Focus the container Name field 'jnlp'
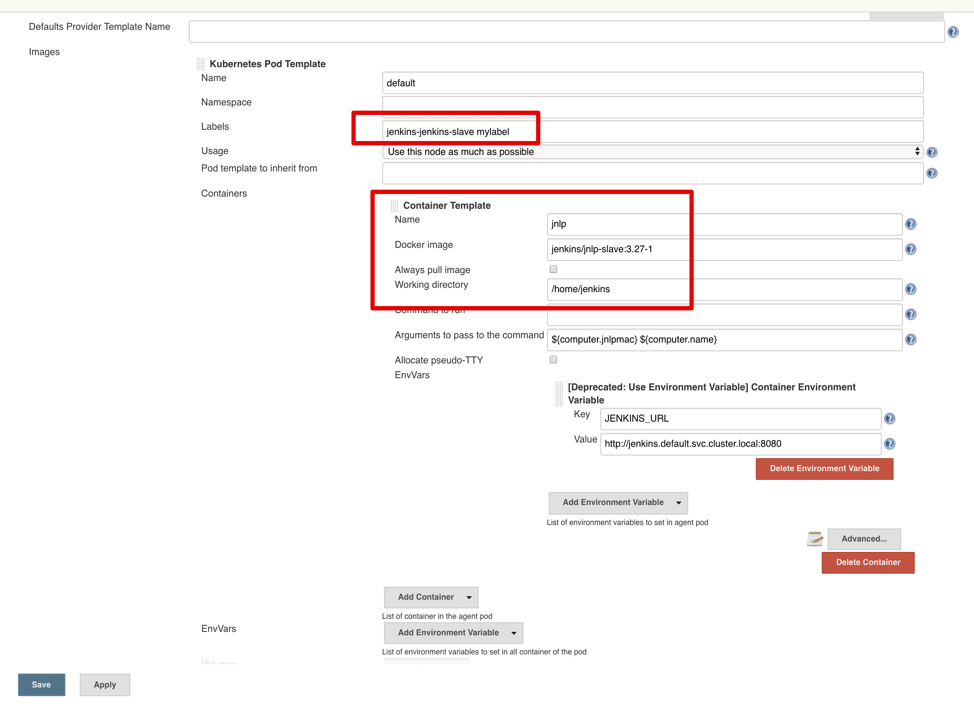Viewport: 974px width, 704px height. pyautogui.click(x=724, y=224)
